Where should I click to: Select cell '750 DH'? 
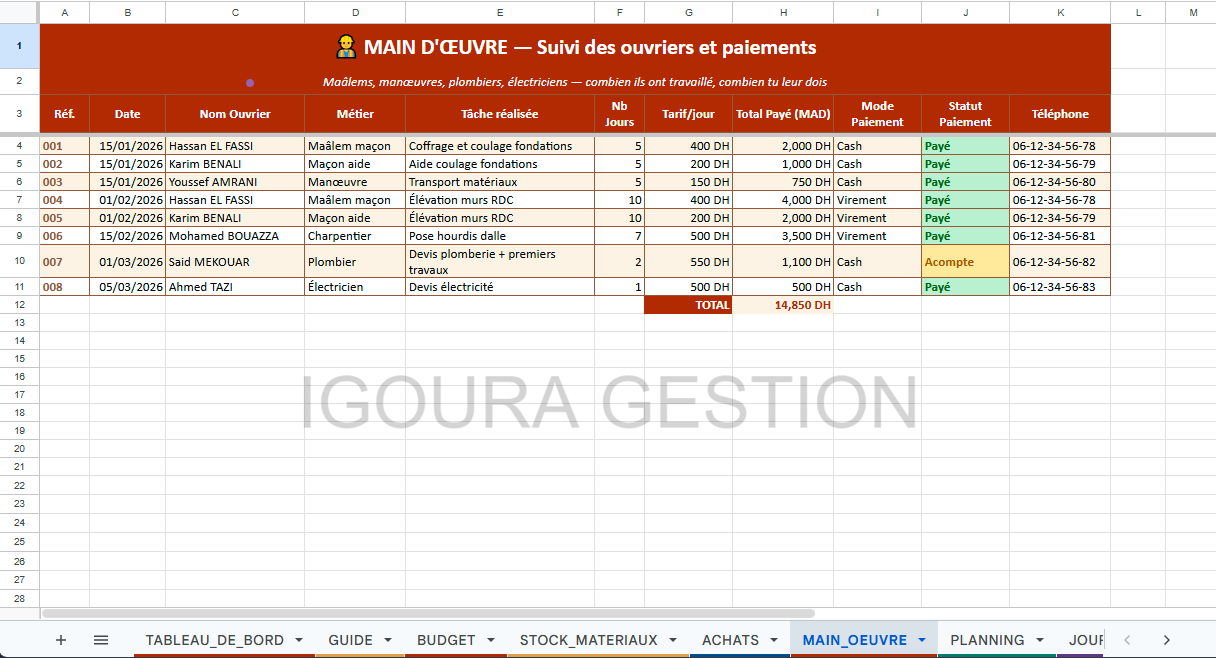(783, 182)
